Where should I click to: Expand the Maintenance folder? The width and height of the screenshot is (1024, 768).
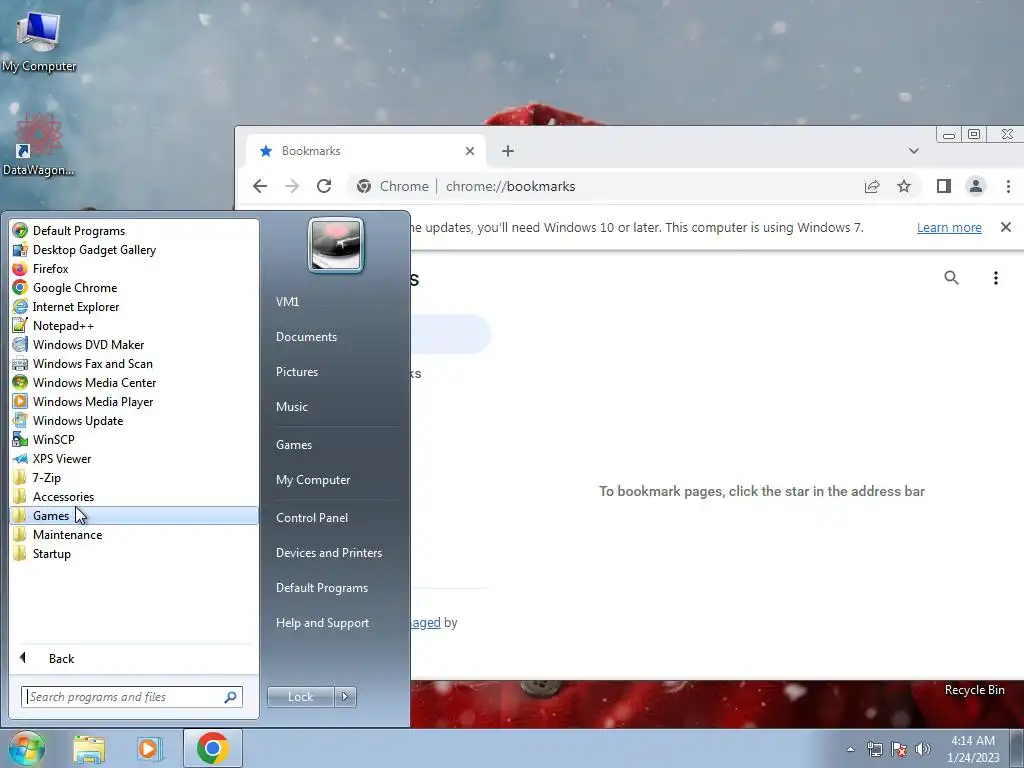(x=134, y=534)
